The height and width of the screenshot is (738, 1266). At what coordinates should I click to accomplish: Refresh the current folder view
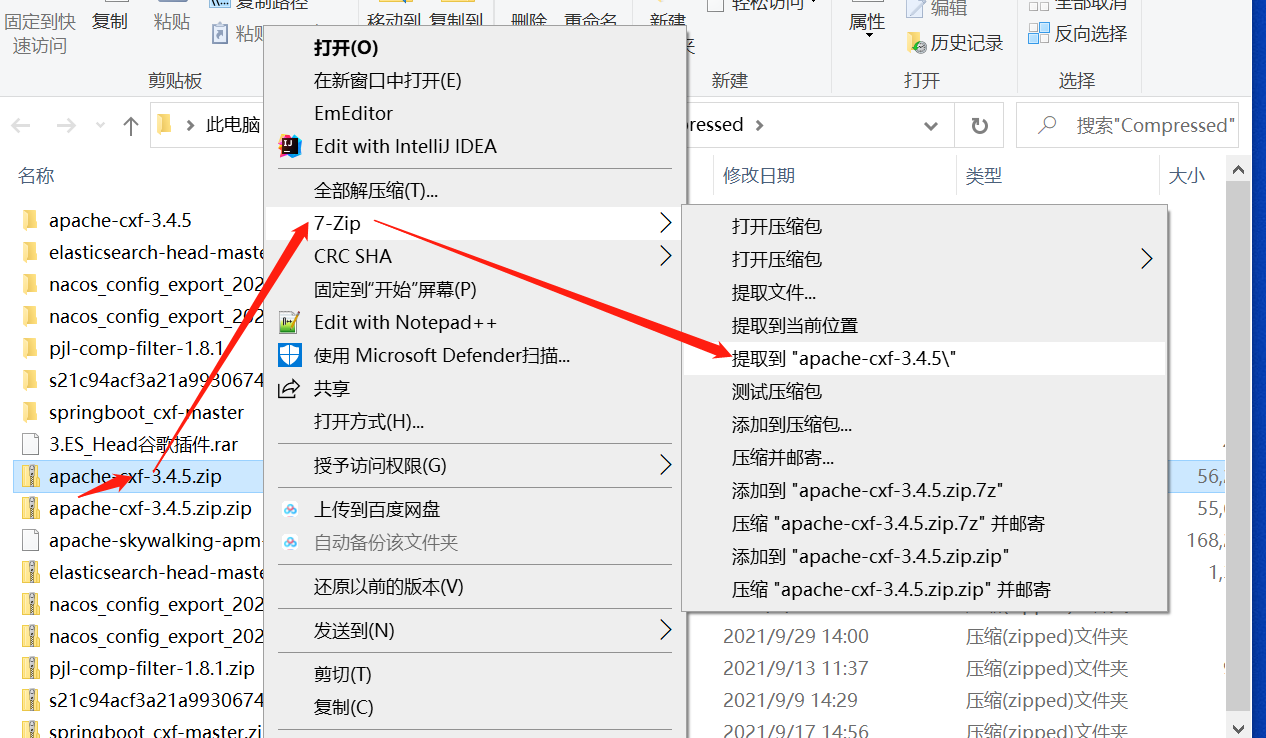pos(980,126)
